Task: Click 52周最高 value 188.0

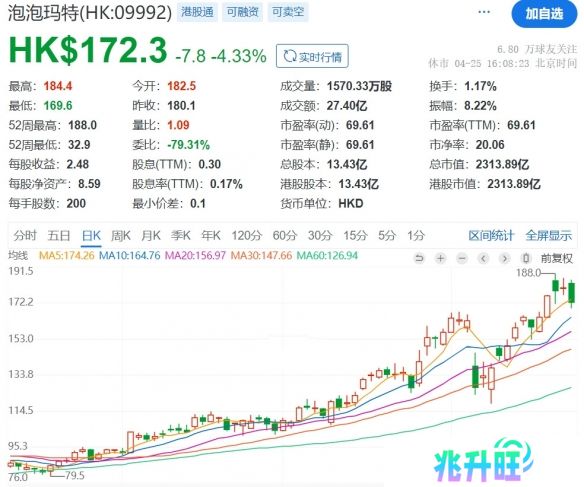Action: pos(82,125)
